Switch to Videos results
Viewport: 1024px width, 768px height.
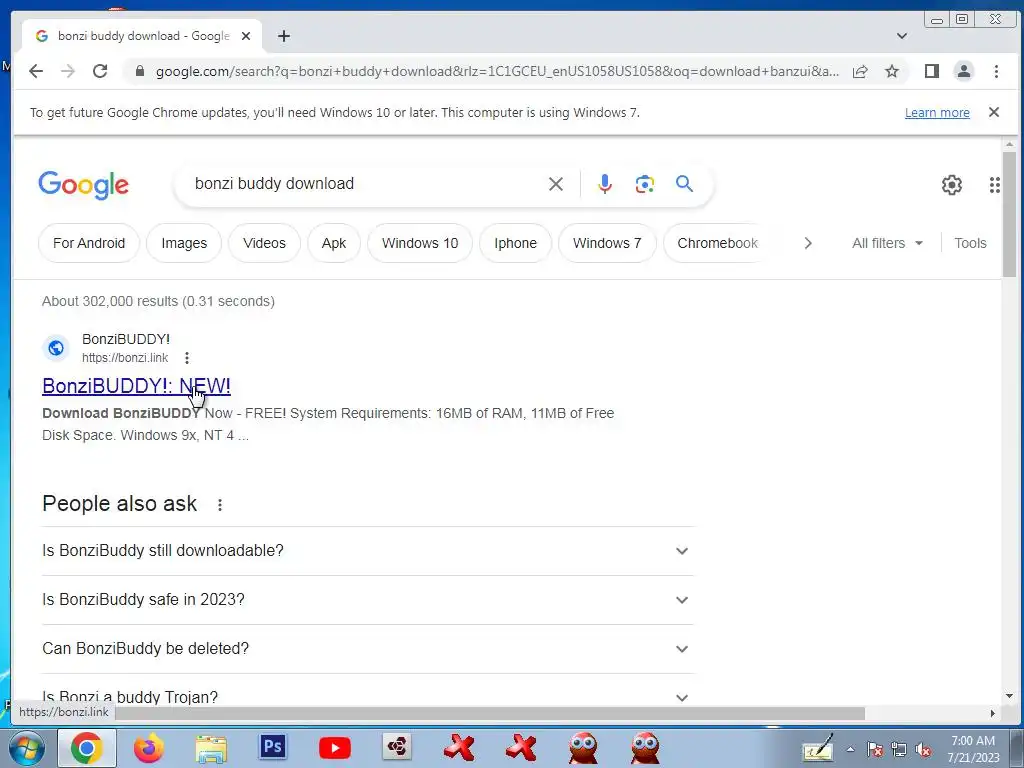coord(264,243)
